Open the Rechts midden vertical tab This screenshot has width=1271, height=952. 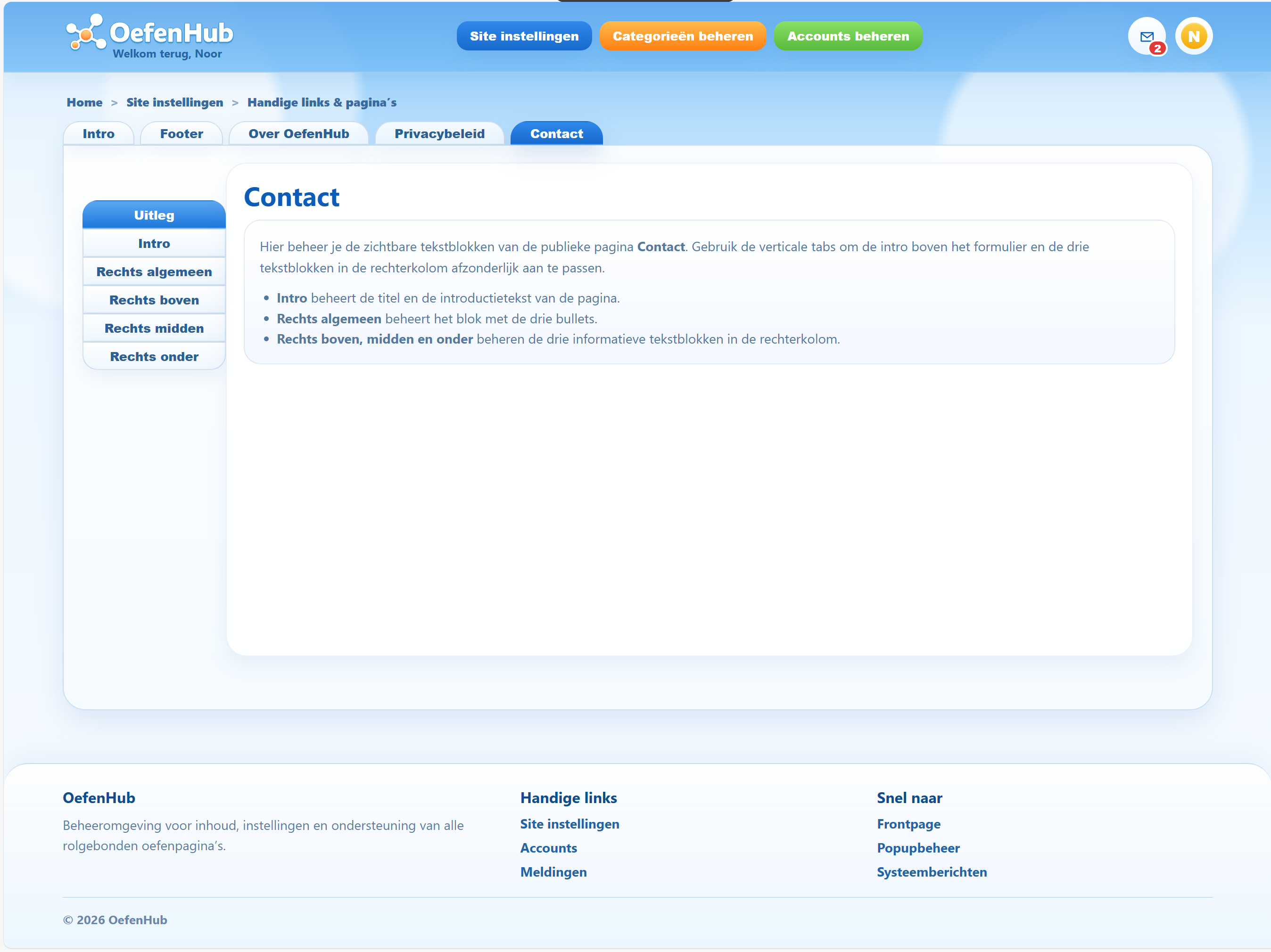click(x=154, y=328)
